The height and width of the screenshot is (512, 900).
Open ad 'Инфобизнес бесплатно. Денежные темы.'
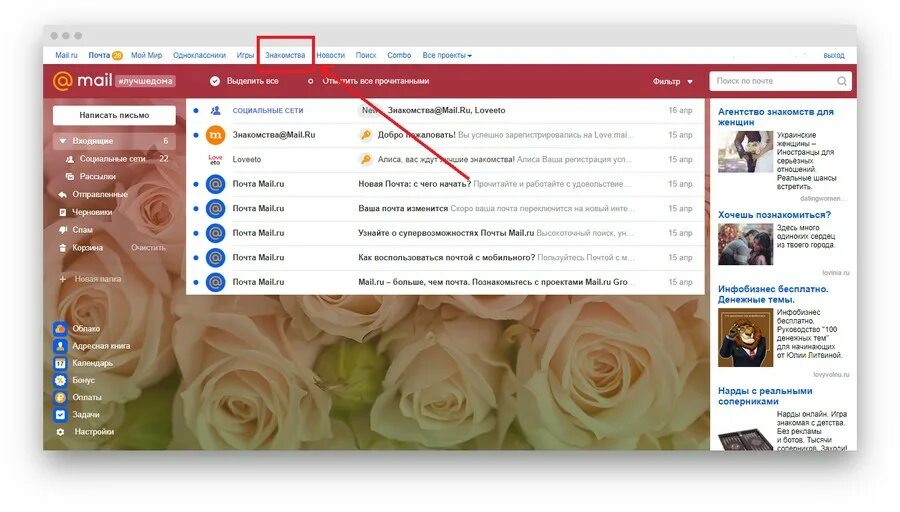coord(773,294)
